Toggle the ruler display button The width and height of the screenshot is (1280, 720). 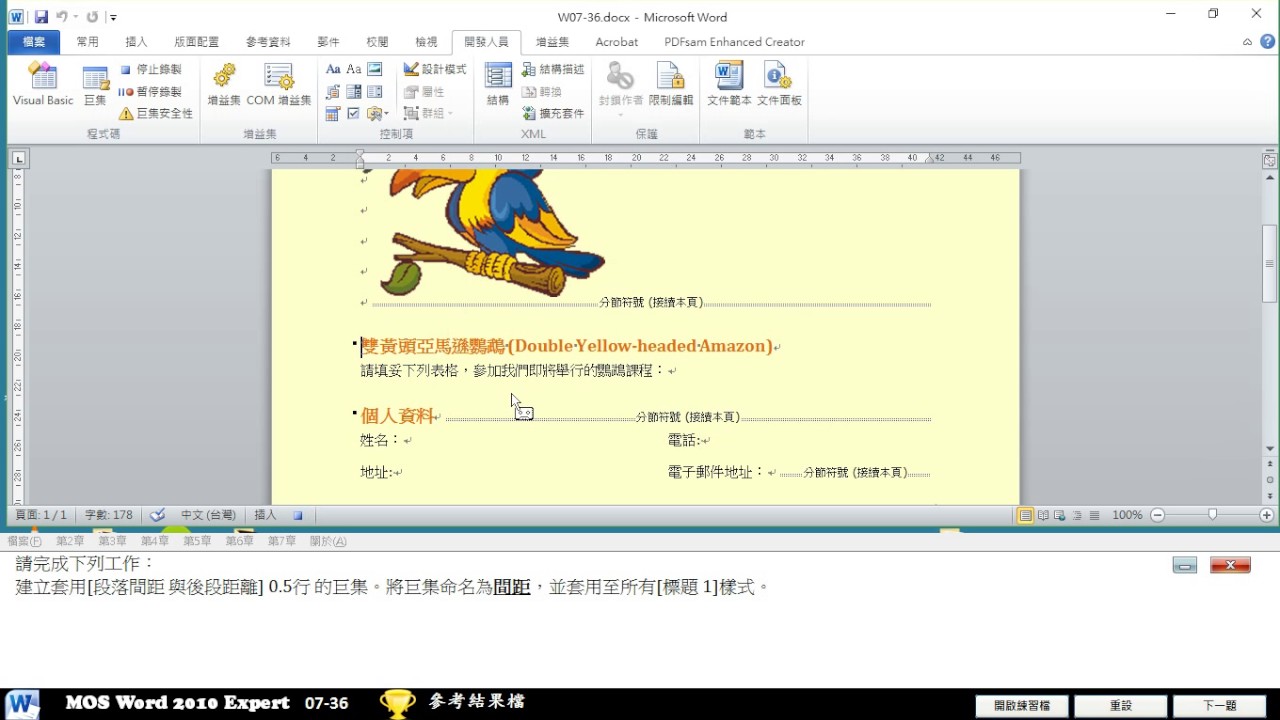(1270, 160)
